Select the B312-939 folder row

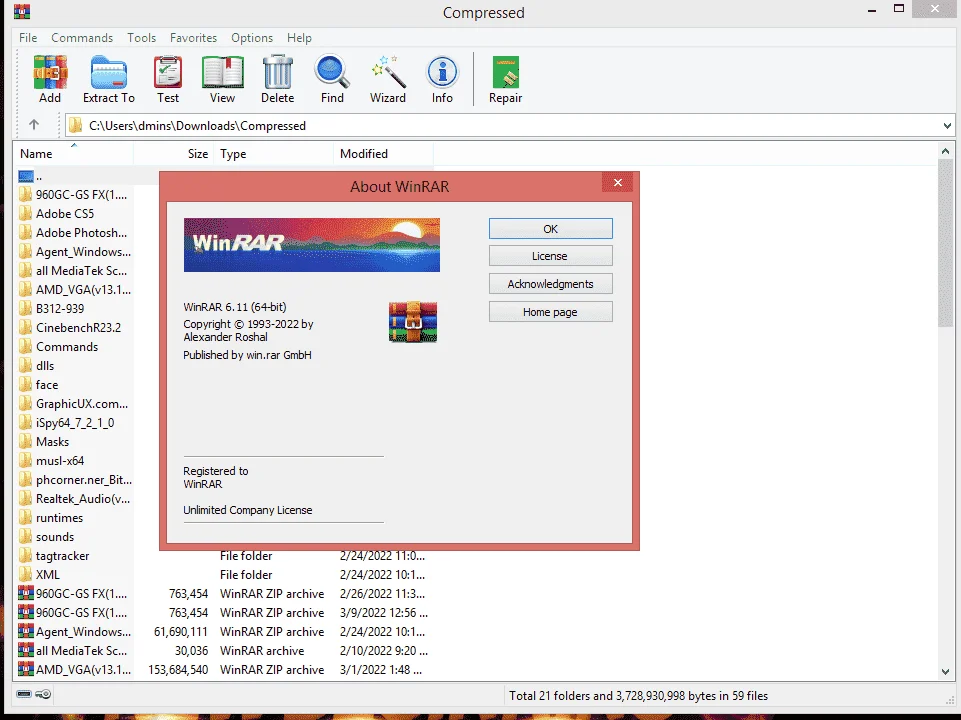click(74, 308)
